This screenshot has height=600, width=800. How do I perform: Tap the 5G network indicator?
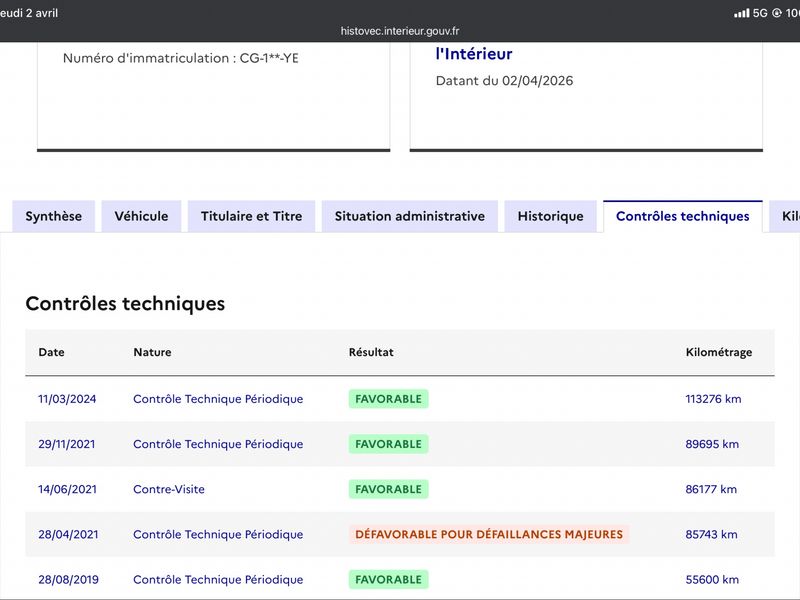(760, 13)
